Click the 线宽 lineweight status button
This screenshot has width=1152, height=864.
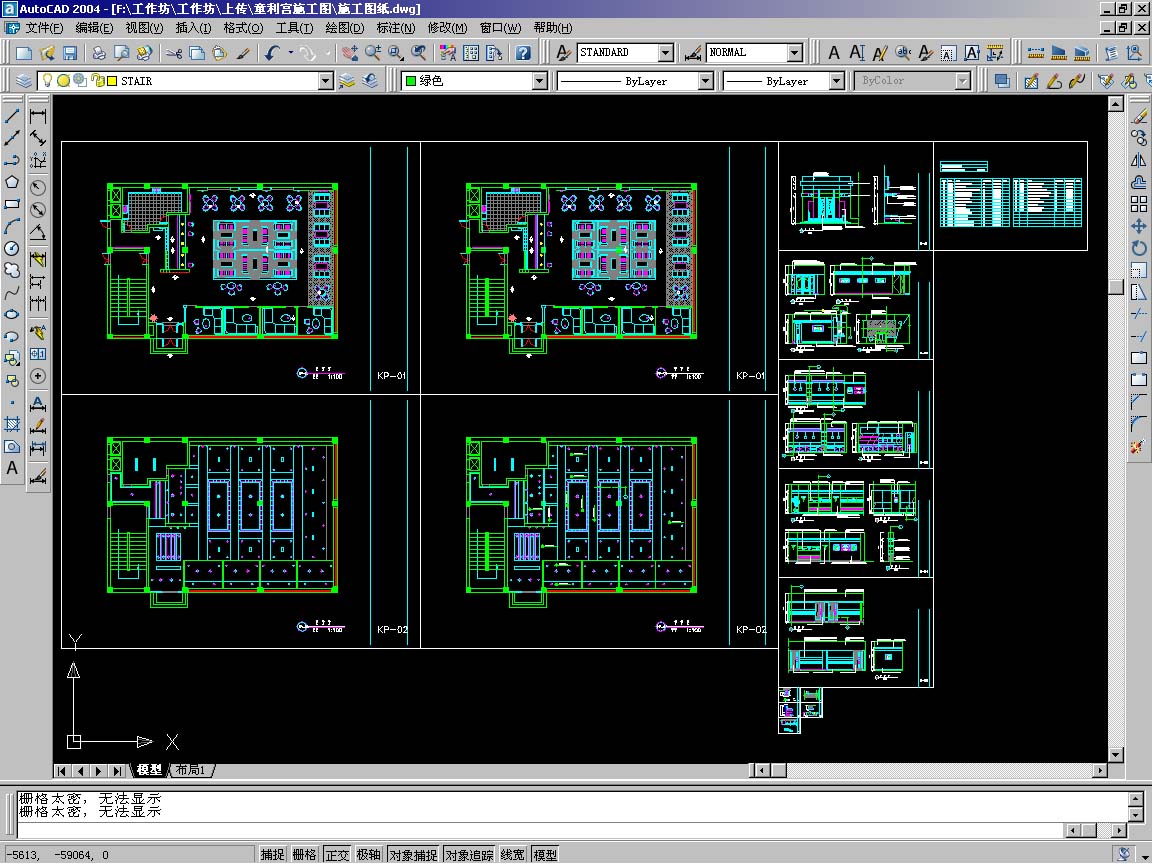point(513,855)
